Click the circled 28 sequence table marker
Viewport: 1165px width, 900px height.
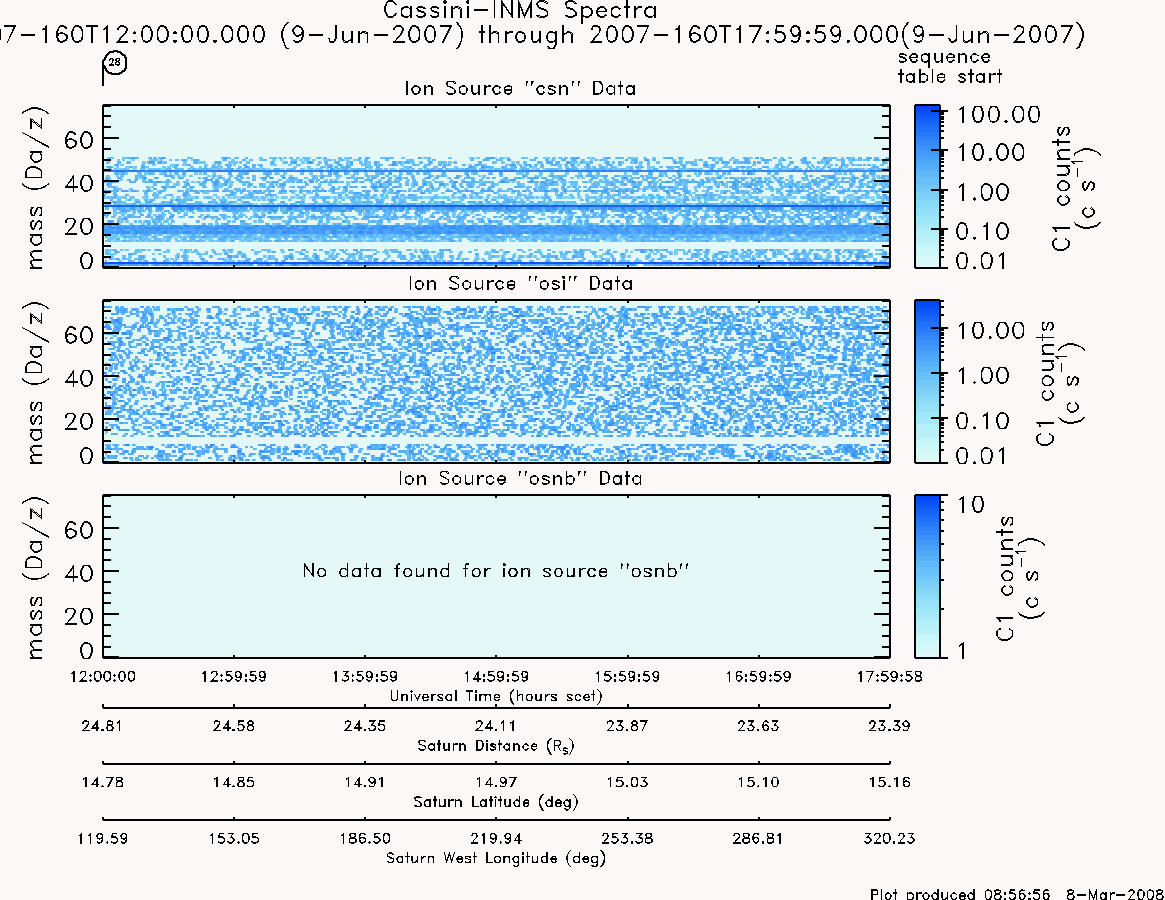point(114,63)
